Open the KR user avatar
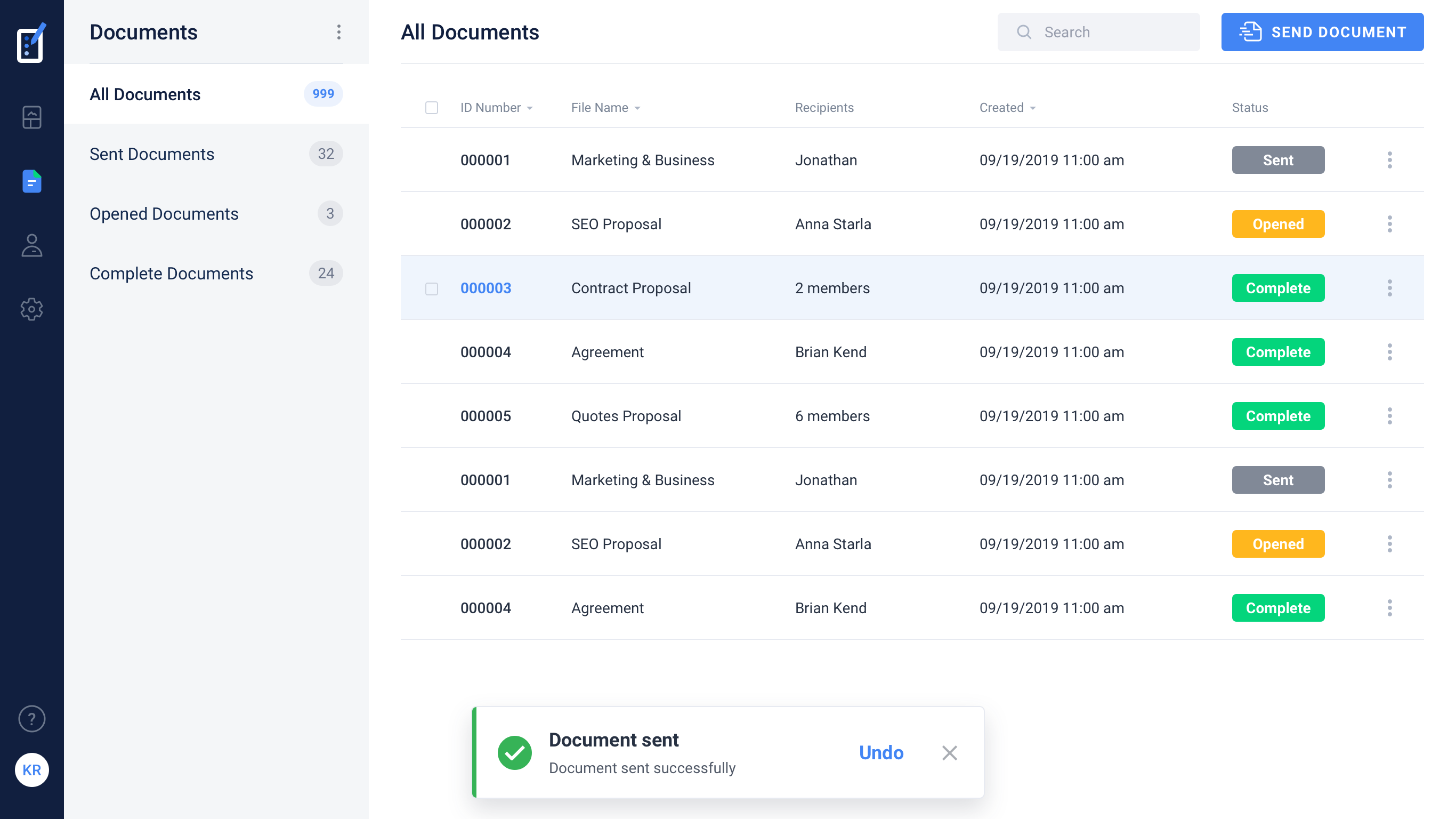This screenshot has width=1456, height=819. (31, 770)
